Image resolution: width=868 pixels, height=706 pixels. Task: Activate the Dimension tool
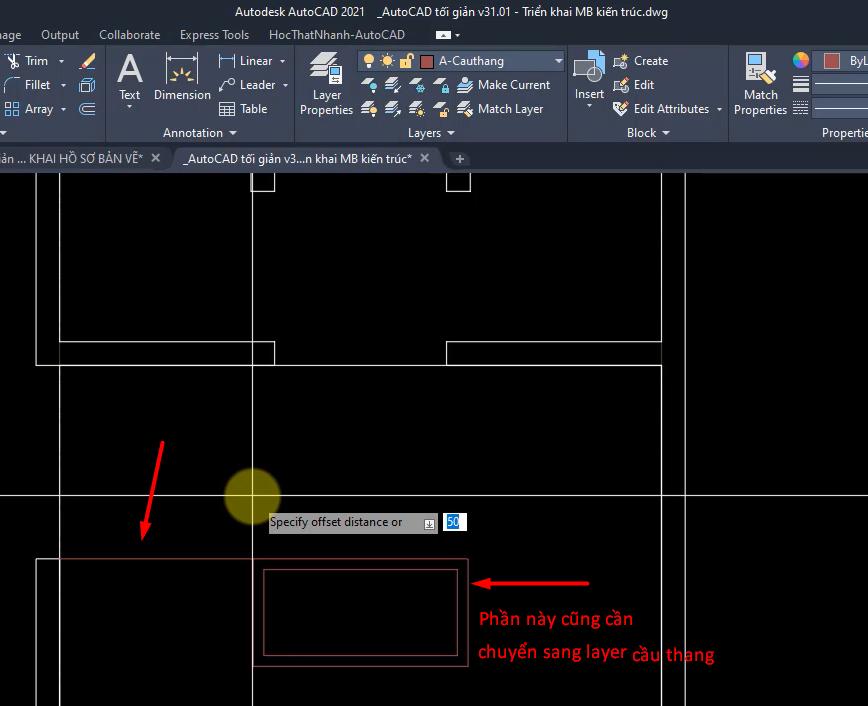pyautogui.click(x=182, y=78)
